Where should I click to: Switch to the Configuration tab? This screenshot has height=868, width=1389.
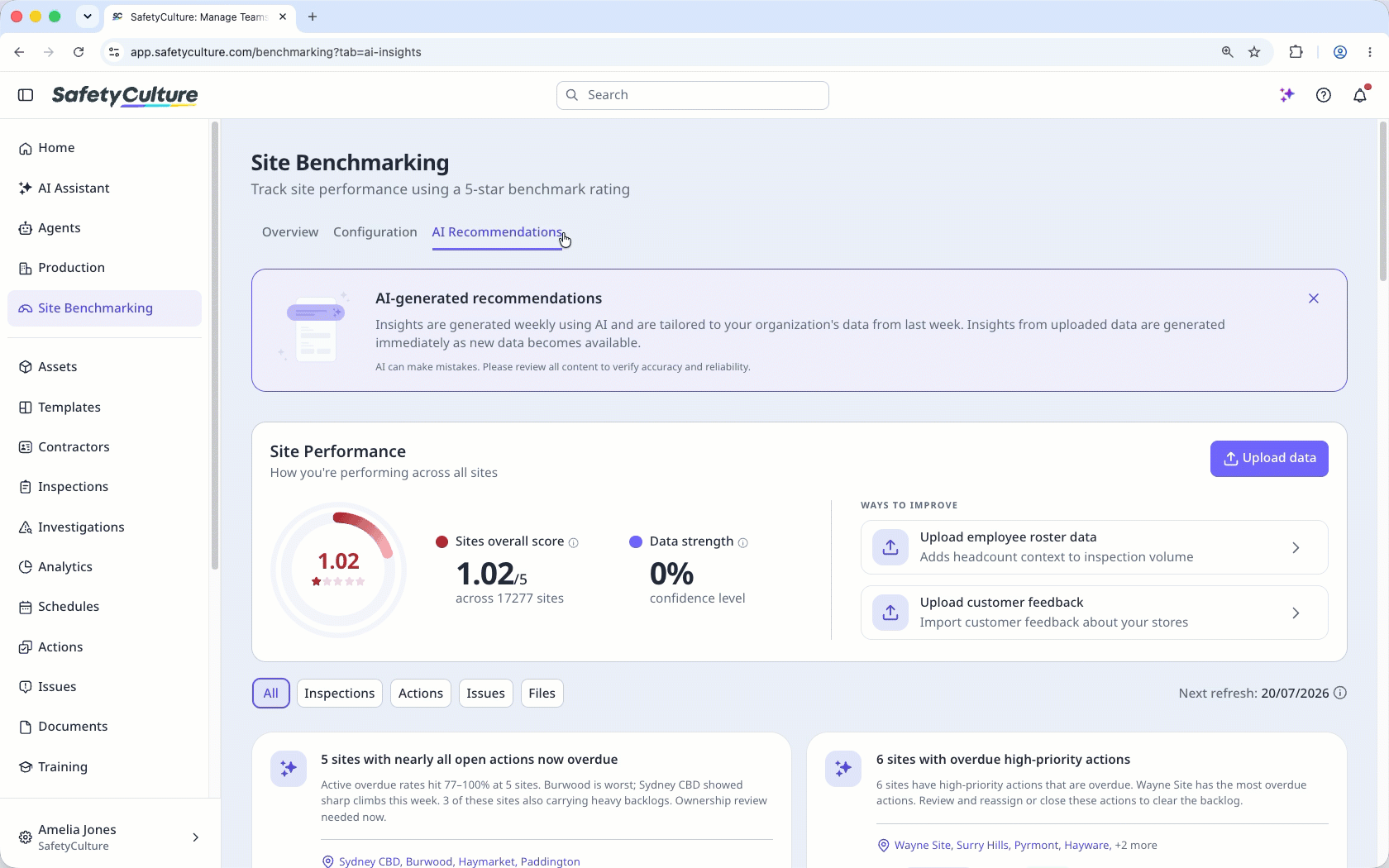tap(375, 232)
